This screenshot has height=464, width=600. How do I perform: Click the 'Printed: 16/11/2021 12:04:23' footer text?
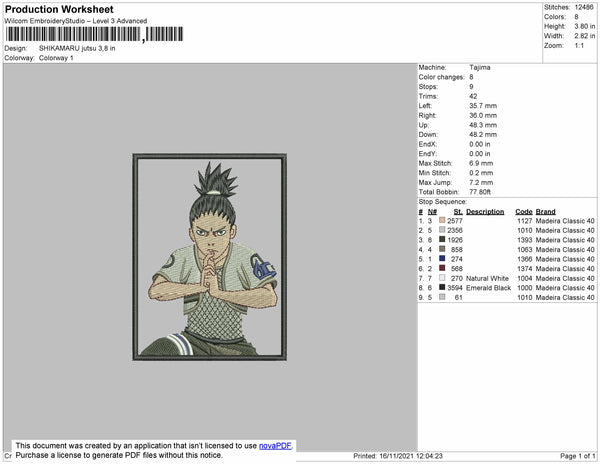click(398, 456)
